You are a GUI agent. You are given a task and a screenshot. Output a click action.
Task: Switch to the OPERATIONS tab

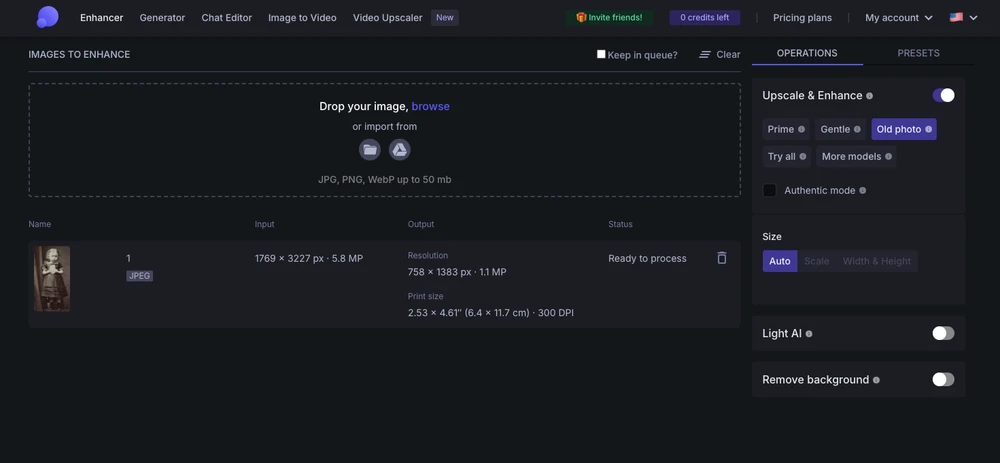(807, 53)
